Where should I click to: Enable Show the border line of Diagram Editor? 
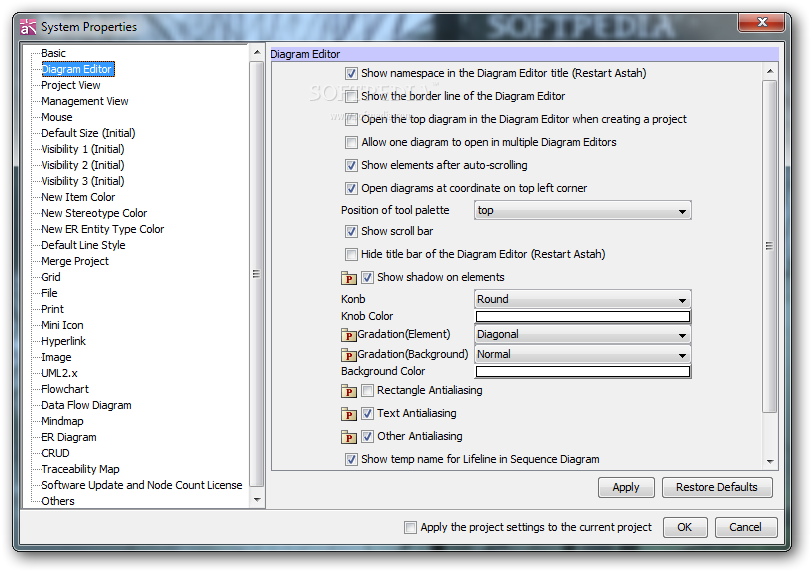click(351, 96)
